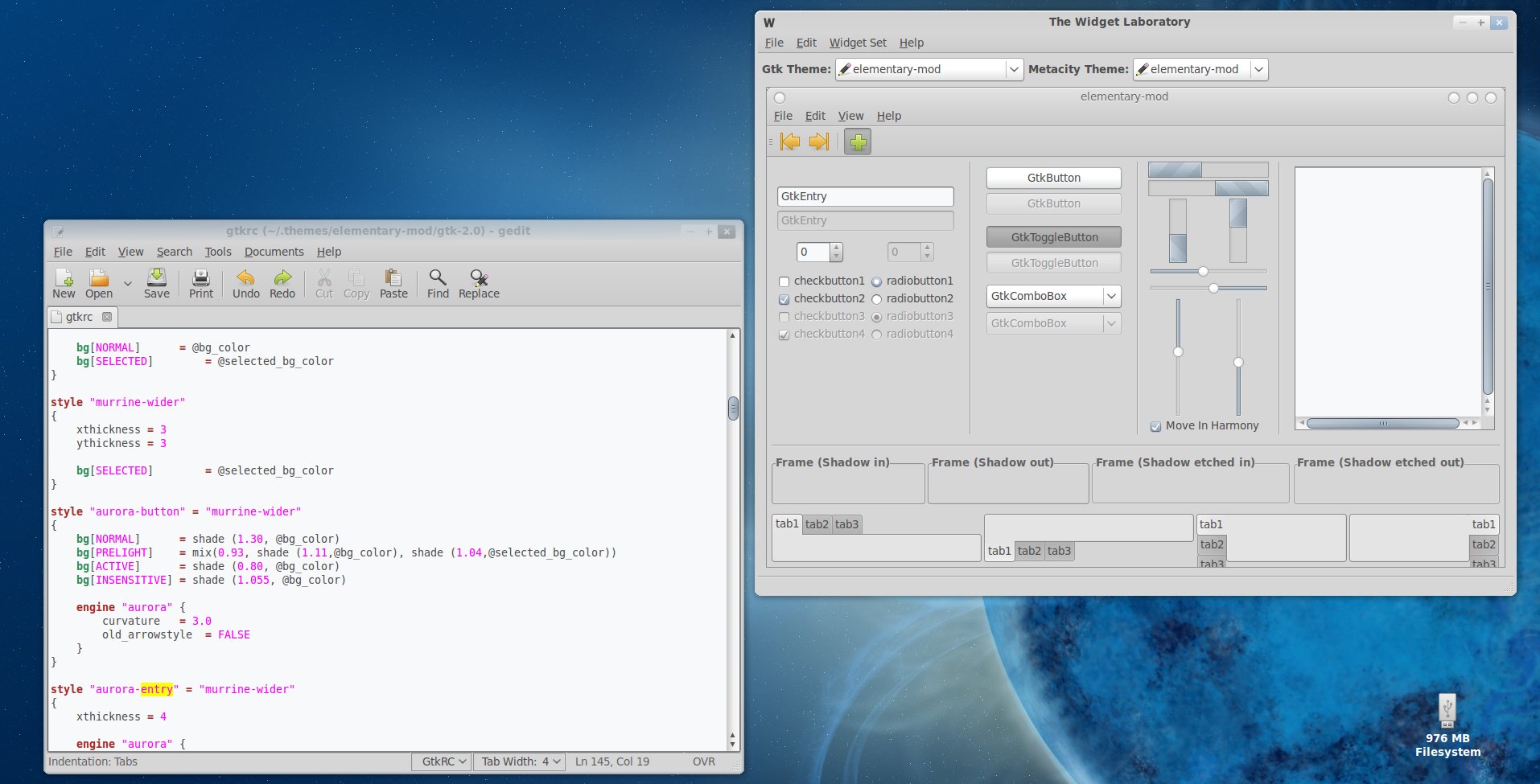The width and height of the screenshot is (1540, 784).
Task: Click the pressed GtkToggleButton
Action: coord(1053,237)
